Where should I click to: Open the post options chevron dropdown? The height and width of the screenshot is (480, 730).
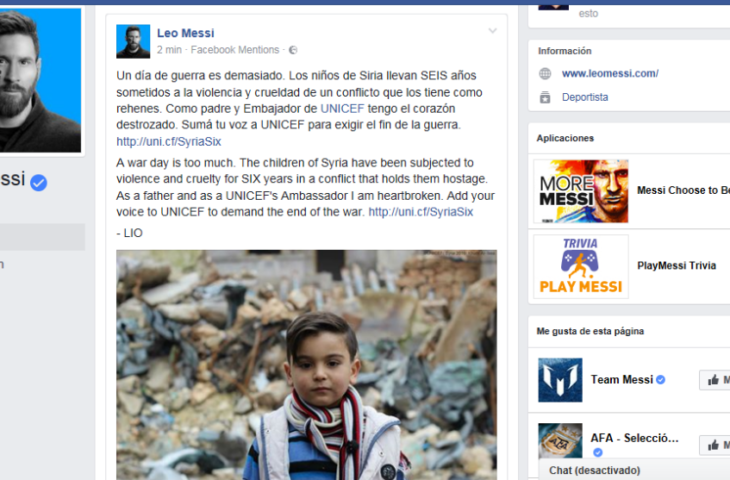[x=492, y=31]
